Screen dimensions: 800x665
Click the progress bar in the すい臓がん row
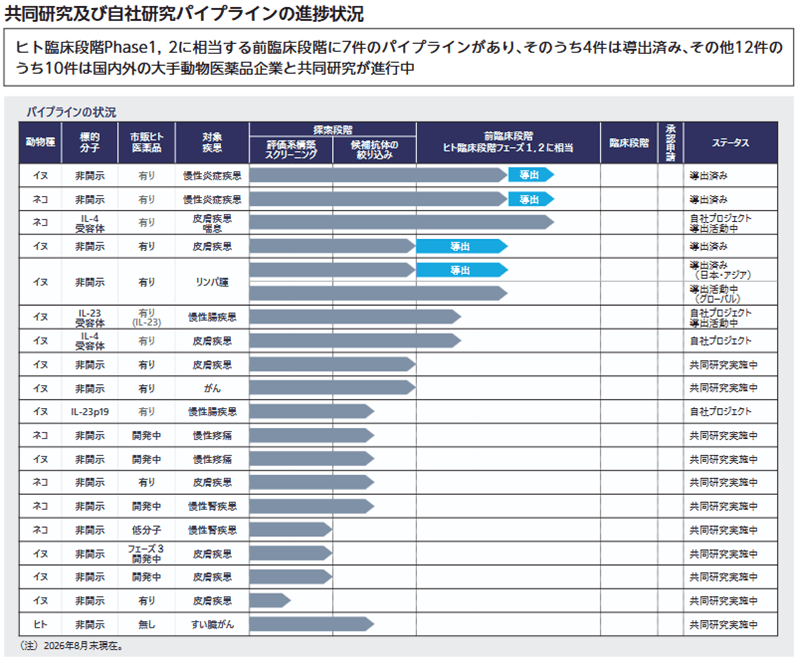(312, 624)
